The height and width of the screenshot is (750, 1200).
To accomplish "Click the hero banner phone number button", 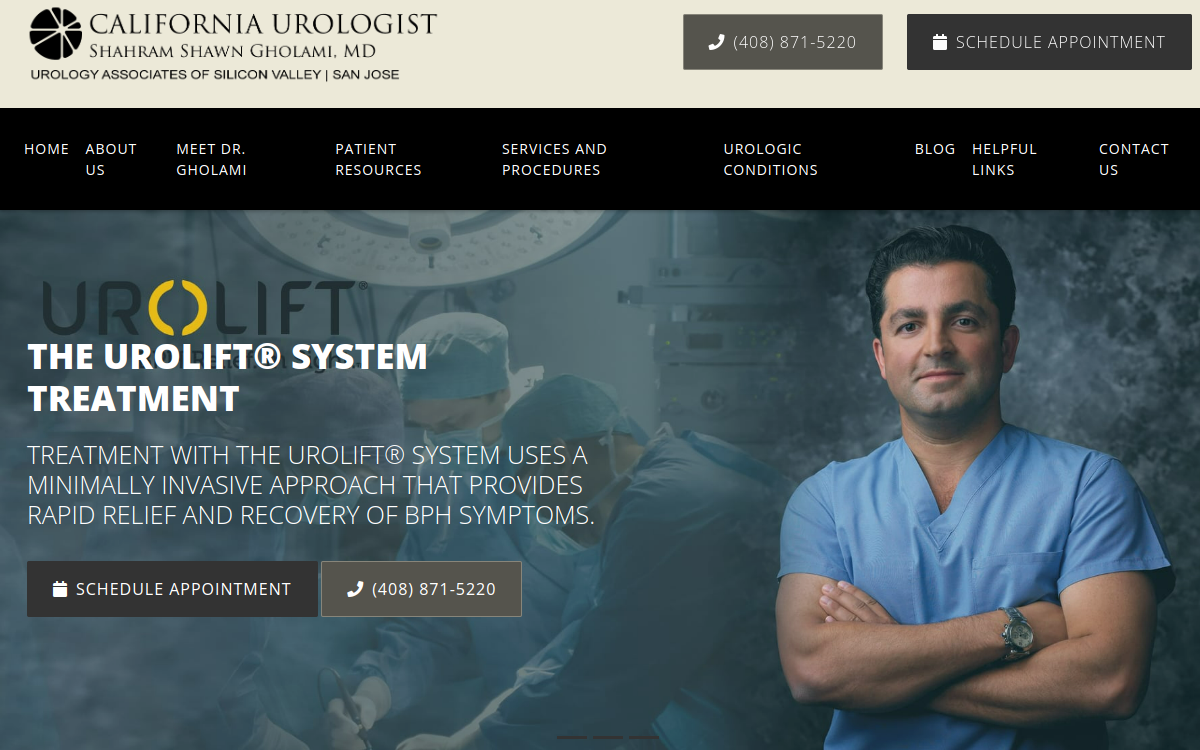I will tap(421, 589).
